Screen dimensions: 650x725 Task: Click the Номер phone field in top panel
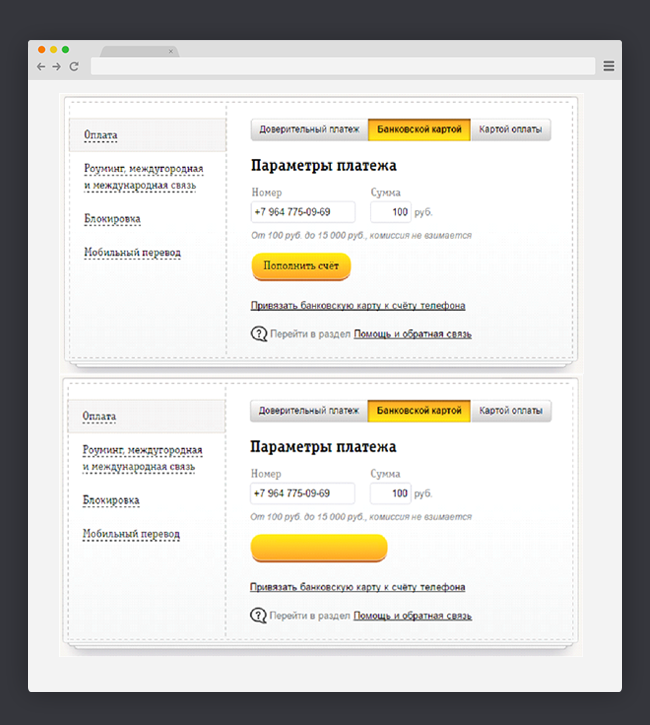point(303,212)
